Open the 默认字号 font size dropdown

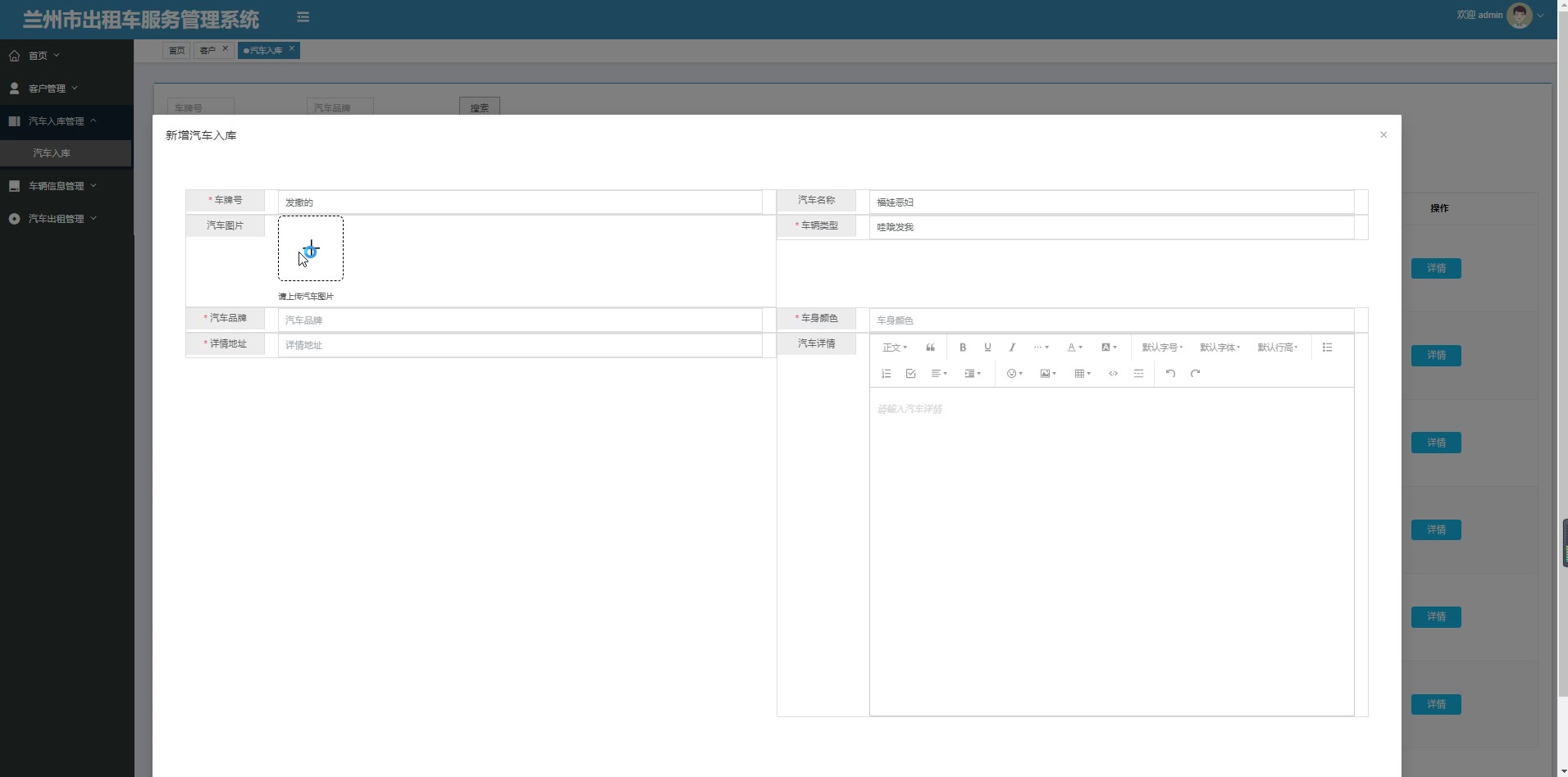pyautogui.click(x=1162, y=348)
